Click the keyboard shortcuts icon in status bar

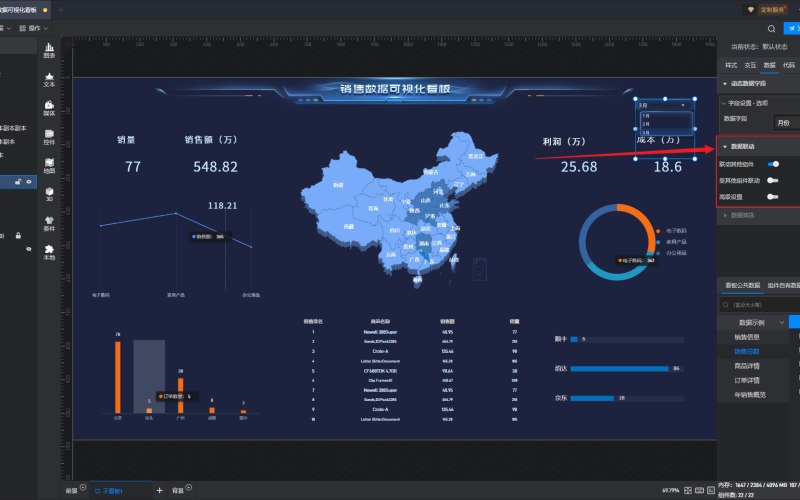click(x=699, y=490)
